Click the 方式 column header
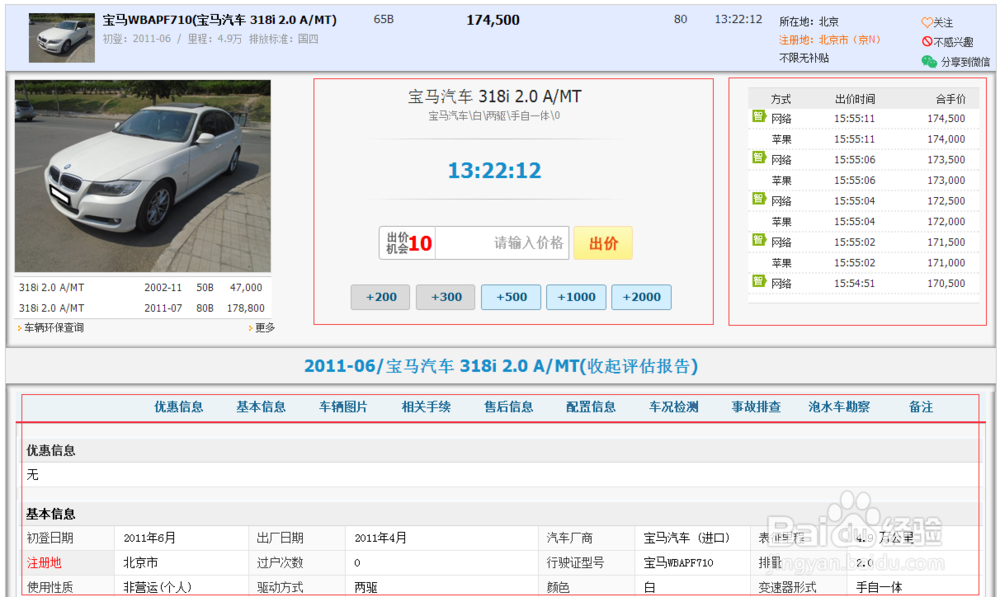The height and width of the screenshot is (597, 1000). (x=781, y=99)
